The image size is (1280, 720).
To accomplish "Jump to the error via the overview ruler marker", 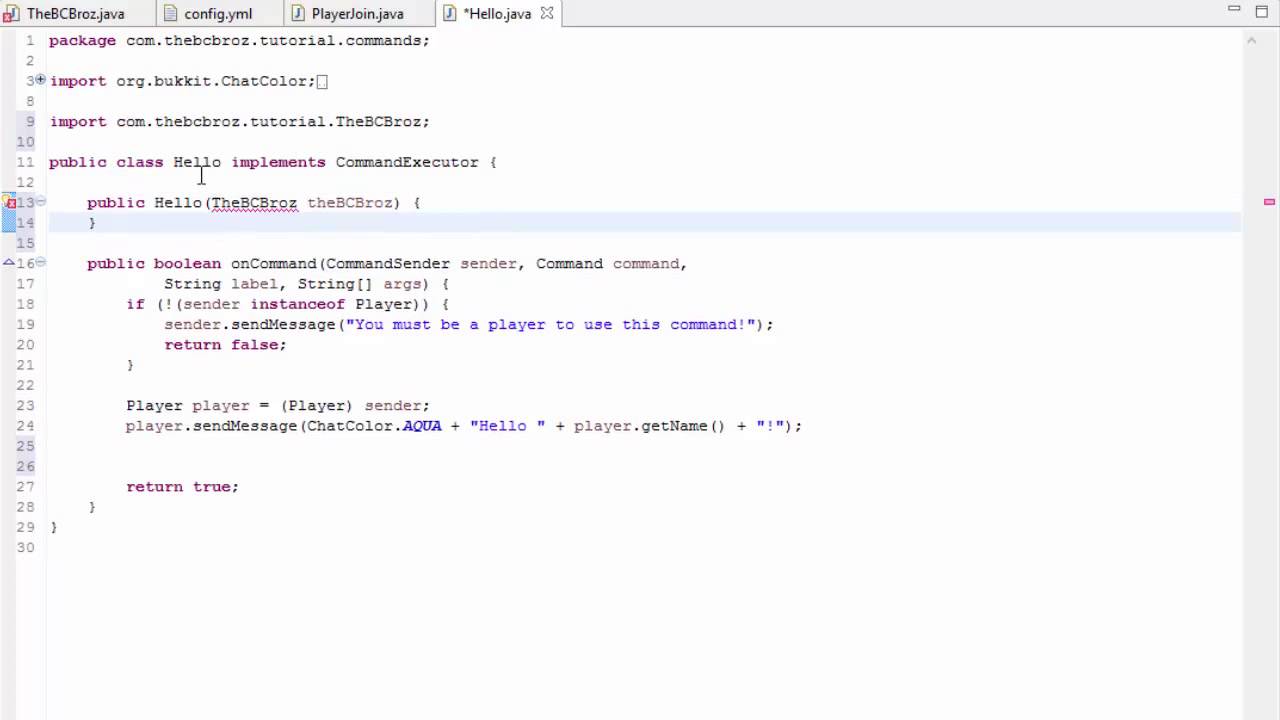I will (x=1269, y=202).
